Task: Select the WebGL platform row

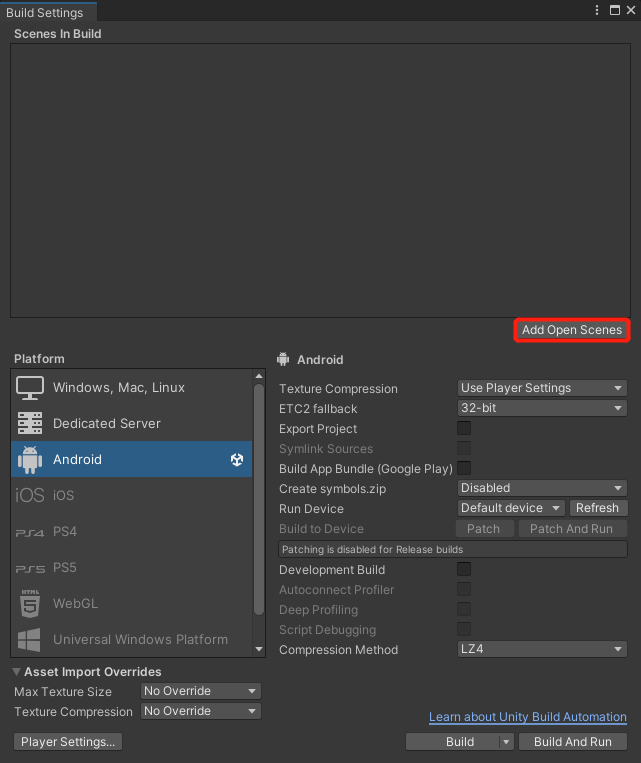Action: coord(131,603)
